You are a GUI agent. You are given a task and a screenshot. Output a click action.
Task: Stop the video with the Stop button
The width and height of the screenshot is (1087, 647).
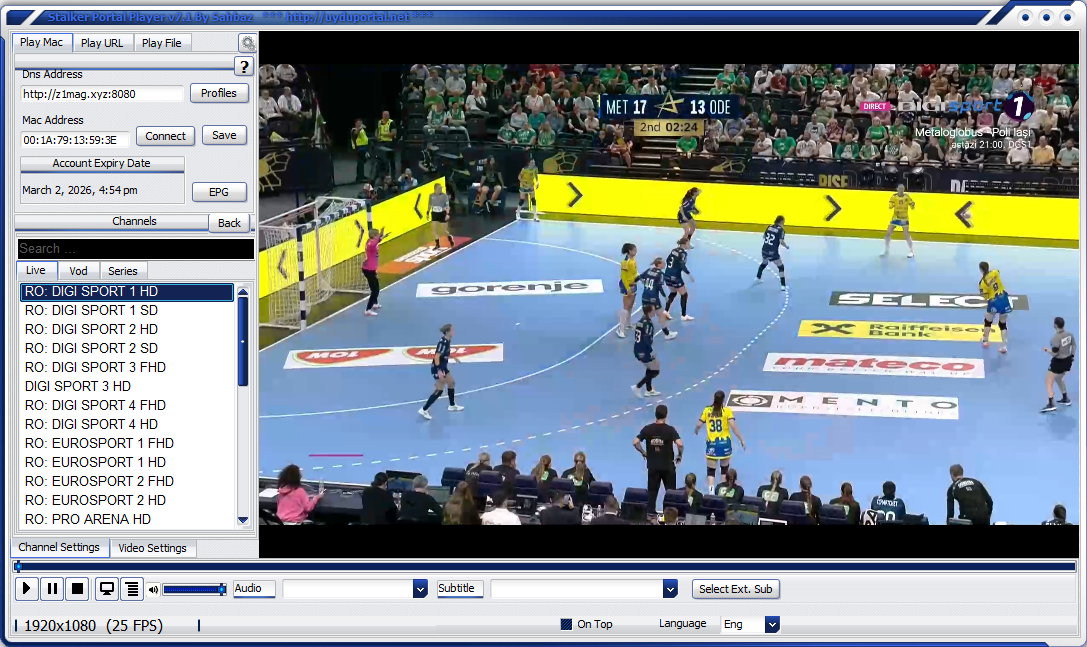tap(78, 589)
